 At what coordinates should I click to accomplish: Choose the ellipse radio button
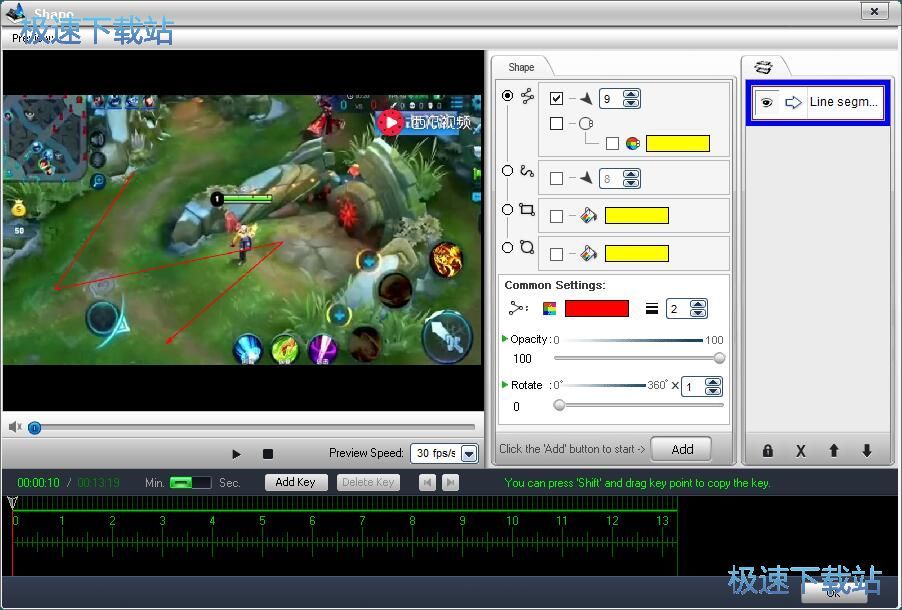[x=507, y=247]
